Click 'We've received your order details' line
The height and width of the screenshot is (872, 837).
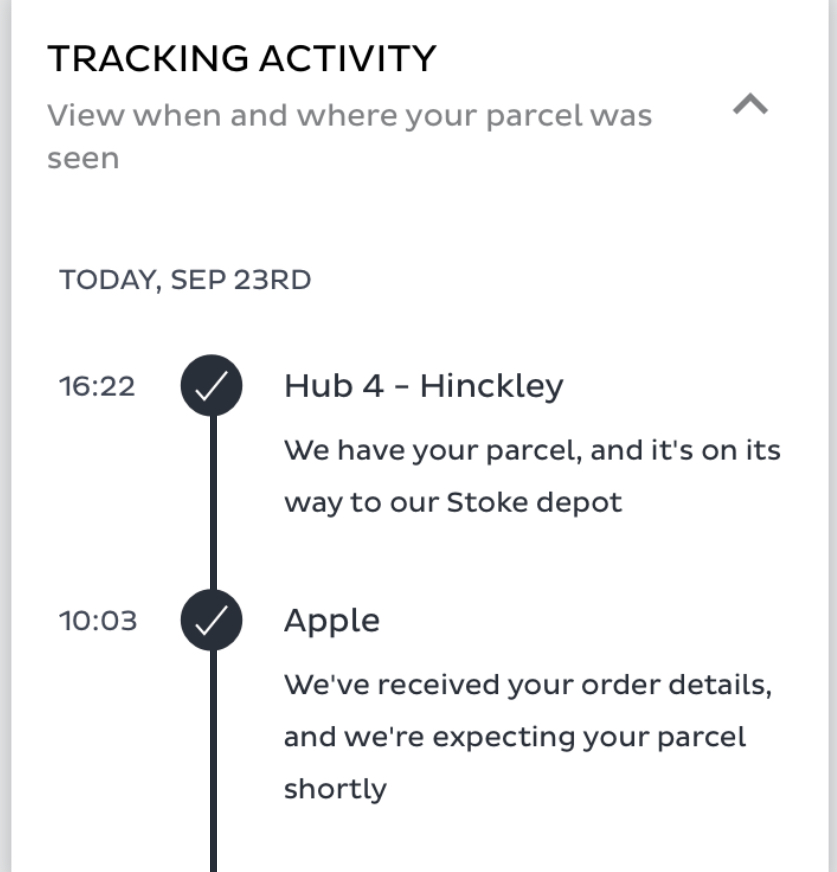(x=528, y=685)
